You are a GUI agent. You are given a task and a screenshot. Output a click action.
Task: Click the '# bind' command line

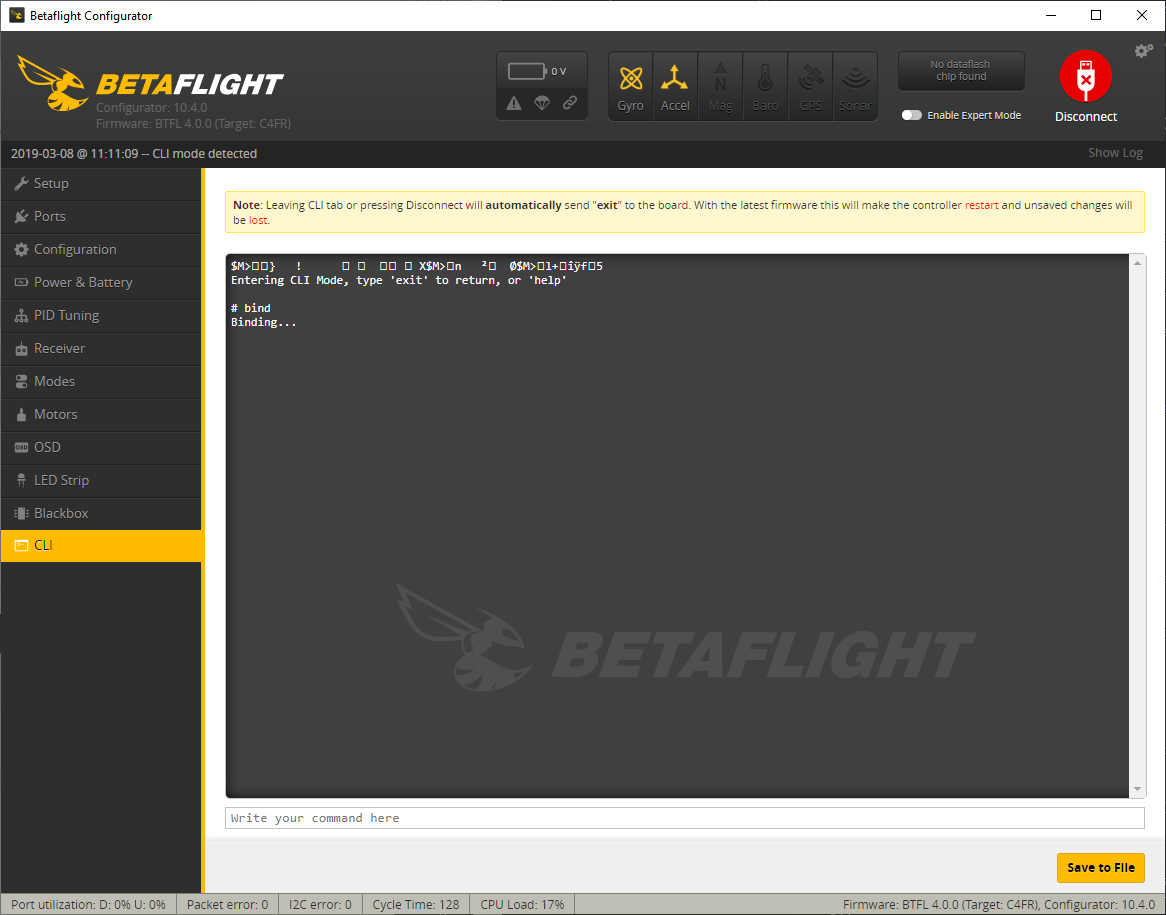(251, 308)
